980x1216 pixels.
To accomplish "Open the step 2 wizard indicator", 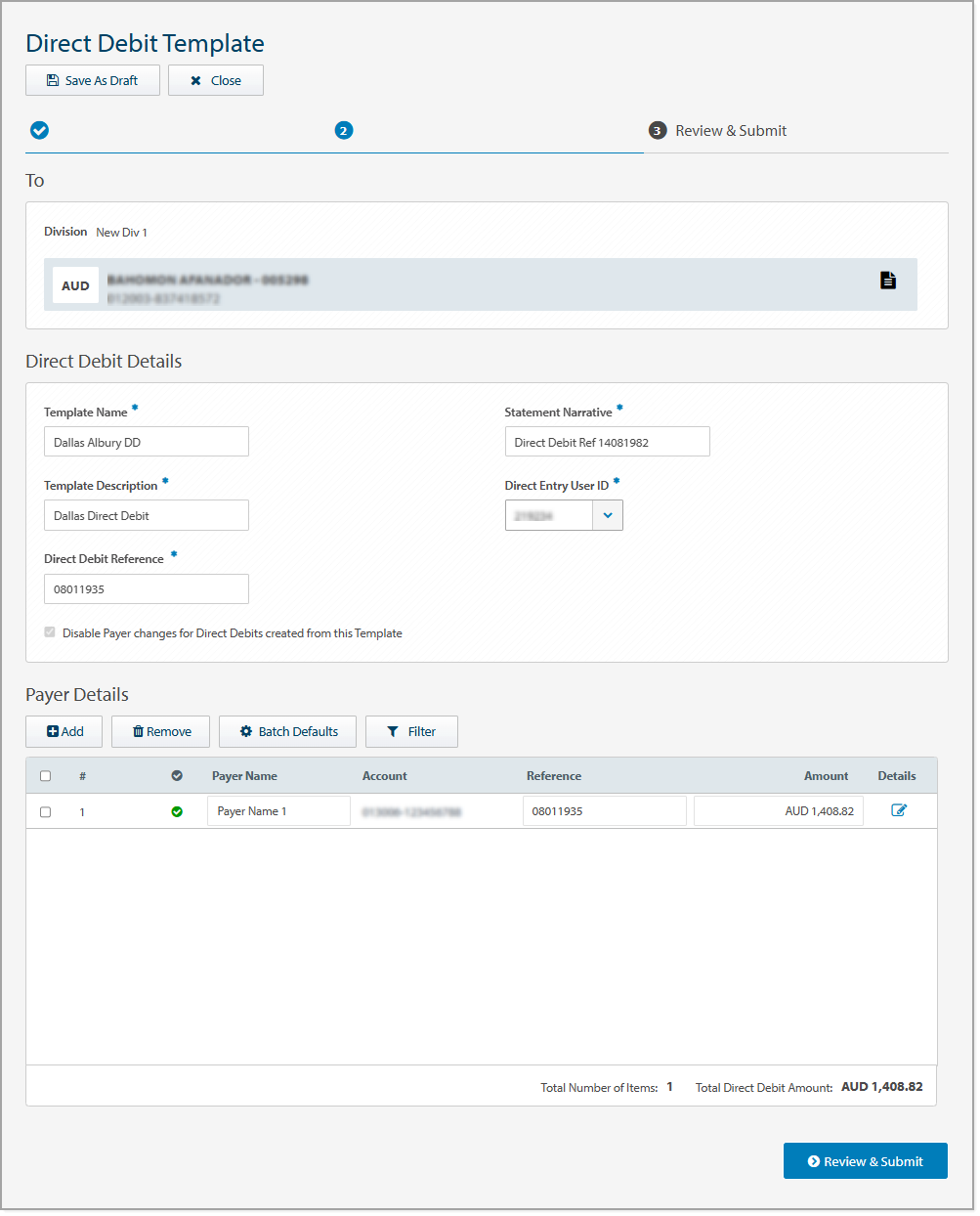I will point(343,129).
